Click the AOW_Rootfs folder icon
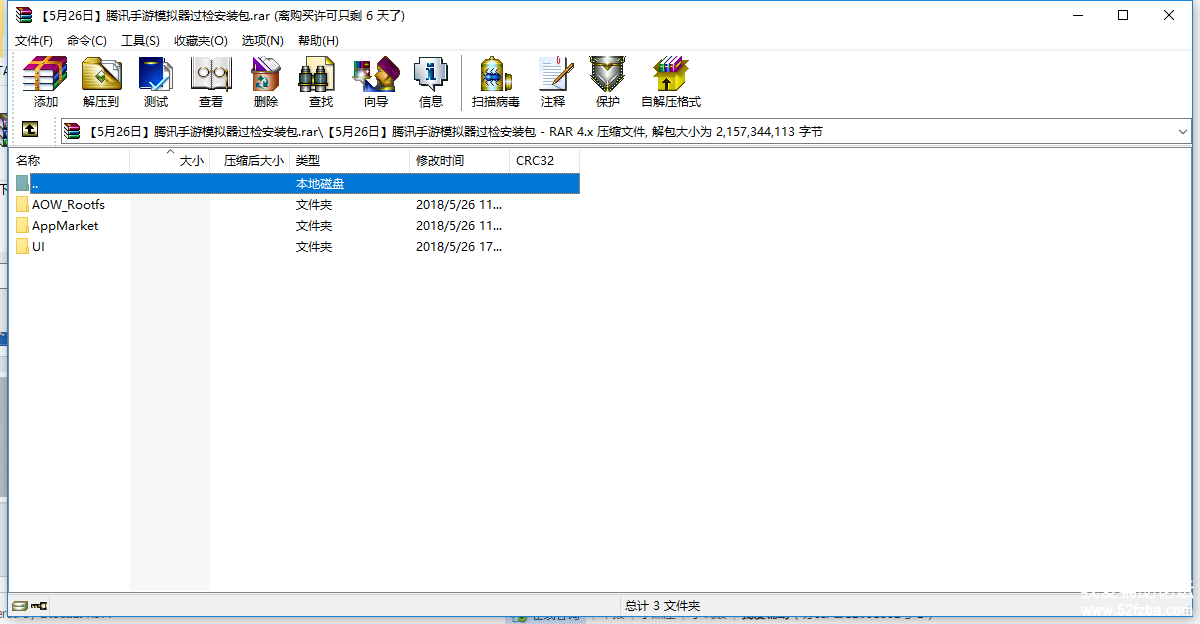Image resolution: width=1200 pixels, height=624 pixels. tap(22, 205)
